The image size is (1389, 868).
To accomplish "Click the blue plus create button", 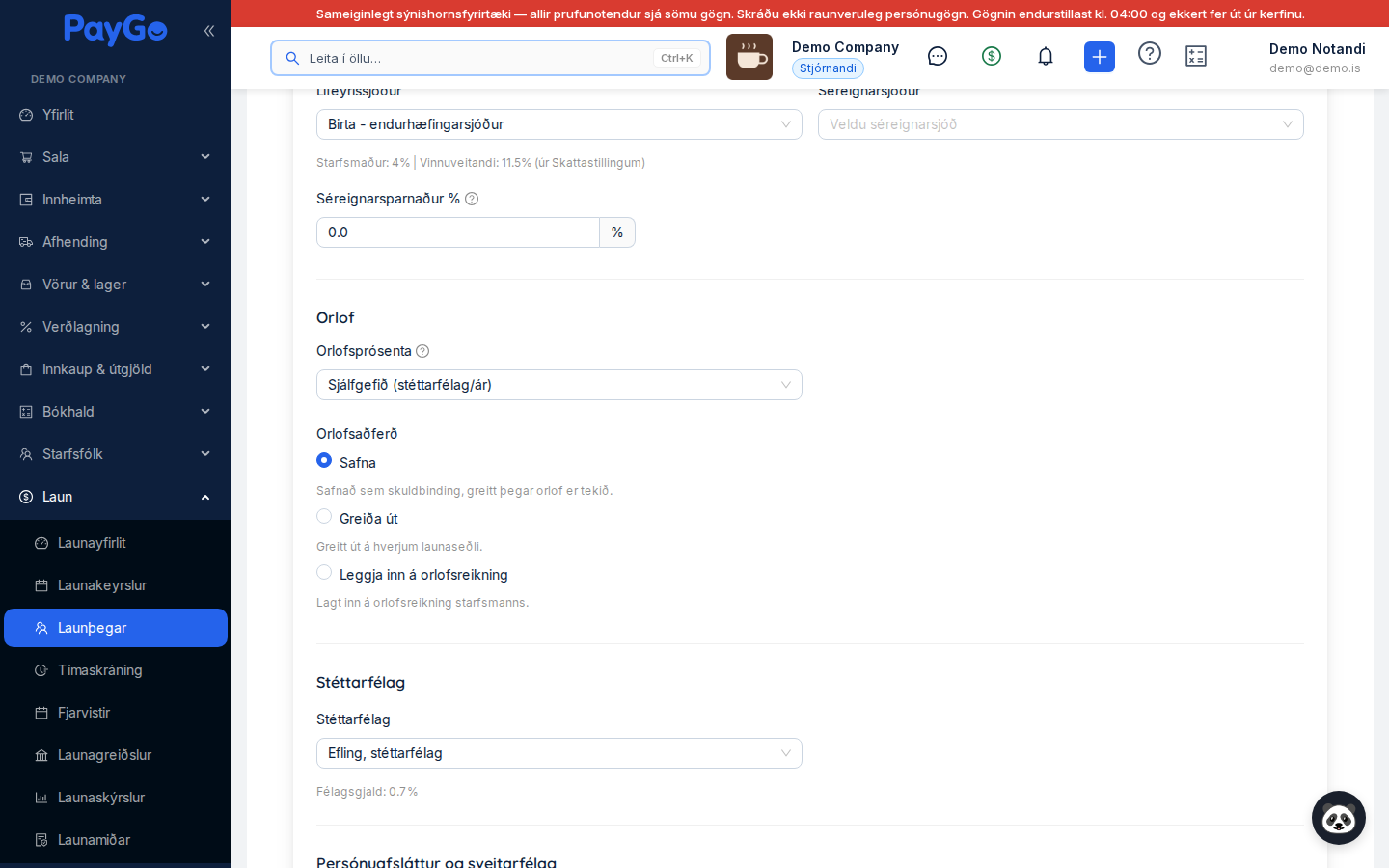I will pyautogui.click(x=1100, y=57).
